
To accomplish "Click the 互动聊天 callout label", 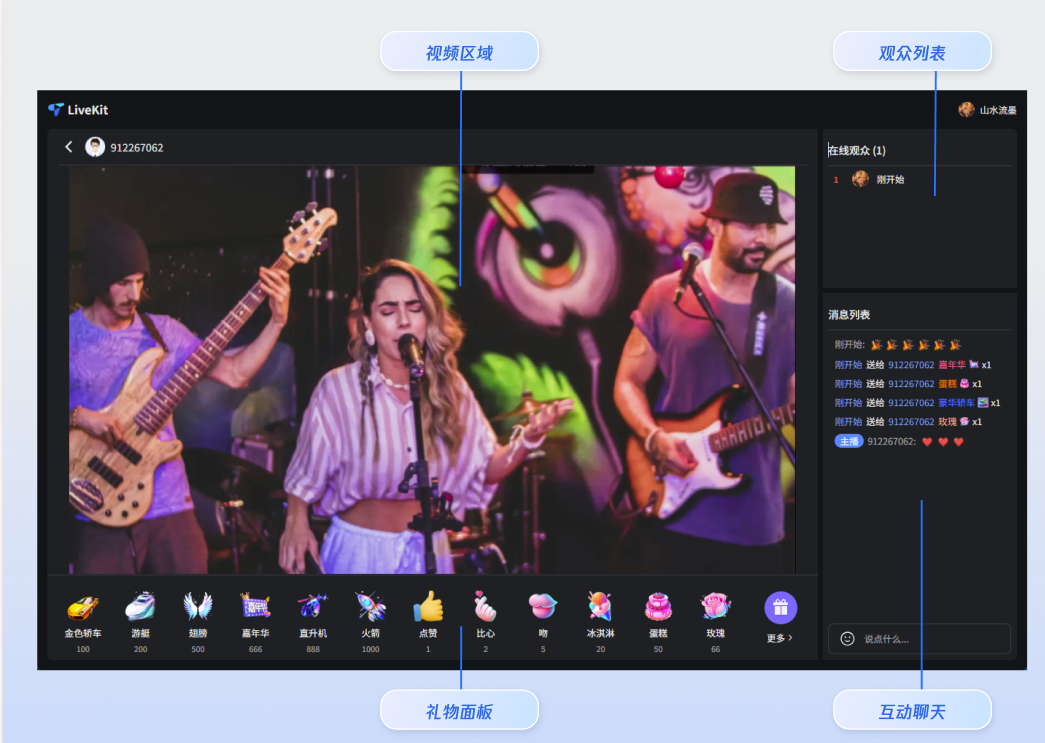I will (912, 710).
